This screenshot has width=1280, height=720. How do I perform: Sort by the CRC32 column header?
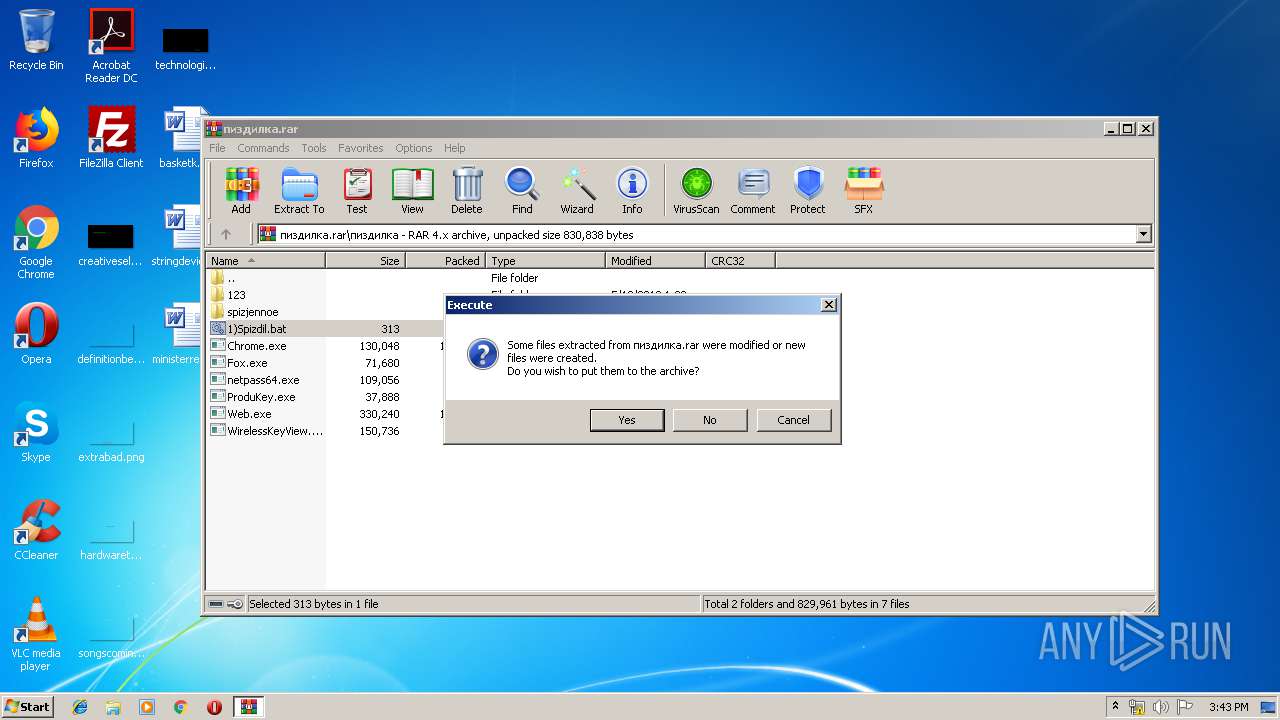pyautogui.click(x=740, y=261)
